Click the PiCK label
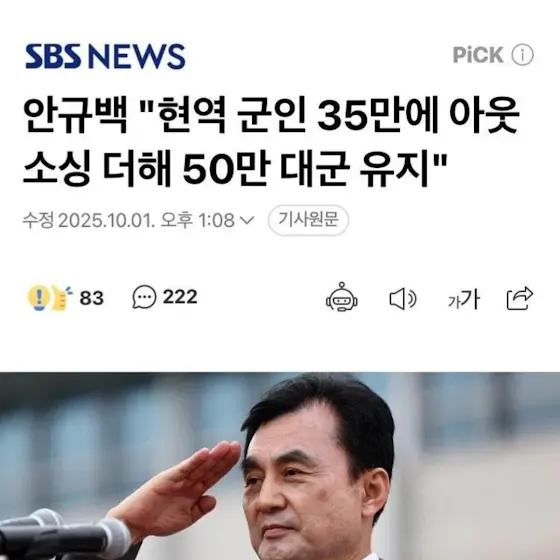 click(x=478, y=55)
